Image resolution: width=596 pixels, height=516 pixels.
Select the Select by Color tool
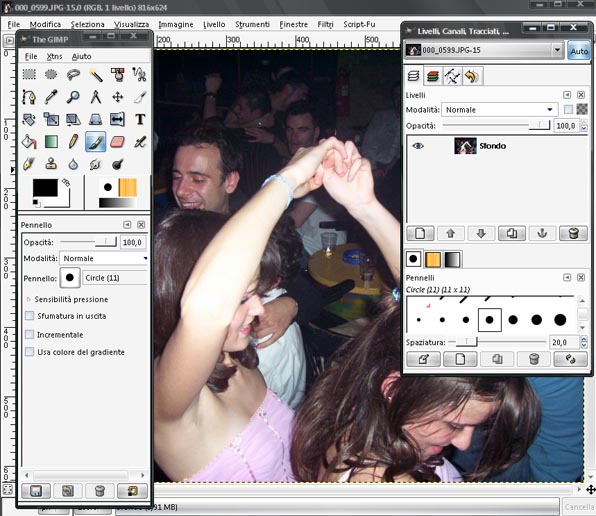(117, 74)
